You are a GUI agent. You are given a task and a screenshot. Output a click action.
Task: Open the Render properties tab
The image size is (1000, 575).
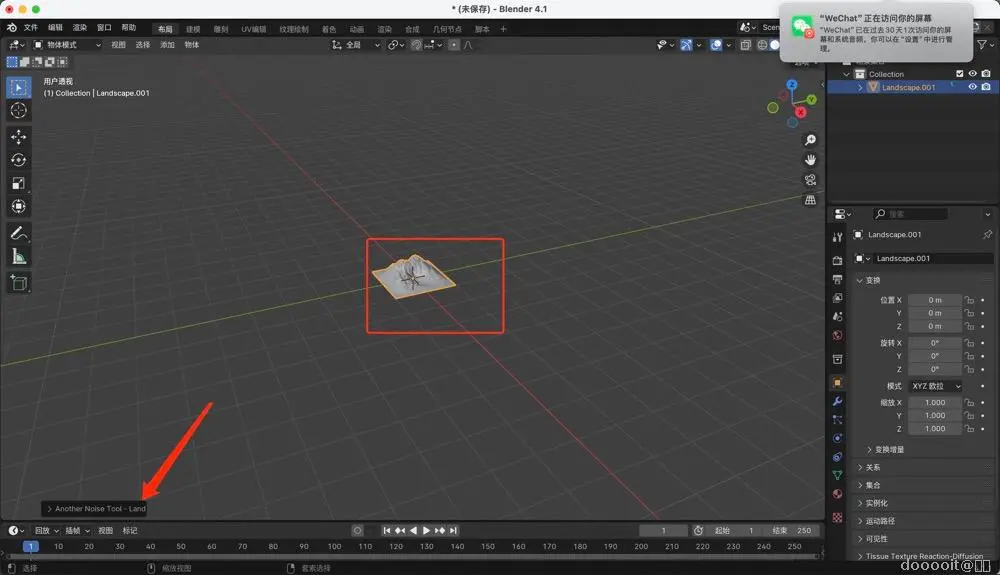click(x=837, y=261)
